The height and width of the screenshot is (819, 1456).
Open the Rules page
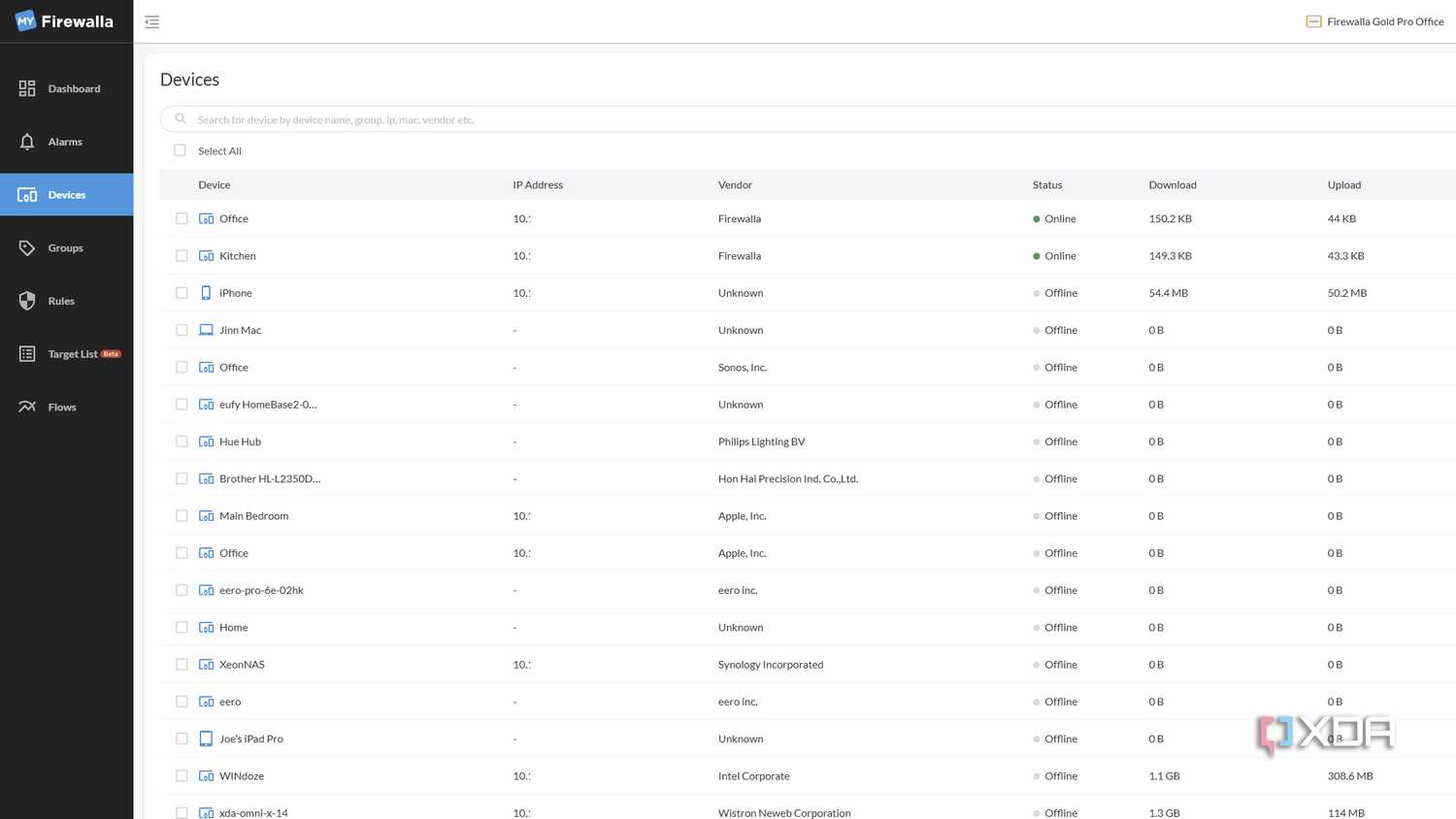coord(66,301)
